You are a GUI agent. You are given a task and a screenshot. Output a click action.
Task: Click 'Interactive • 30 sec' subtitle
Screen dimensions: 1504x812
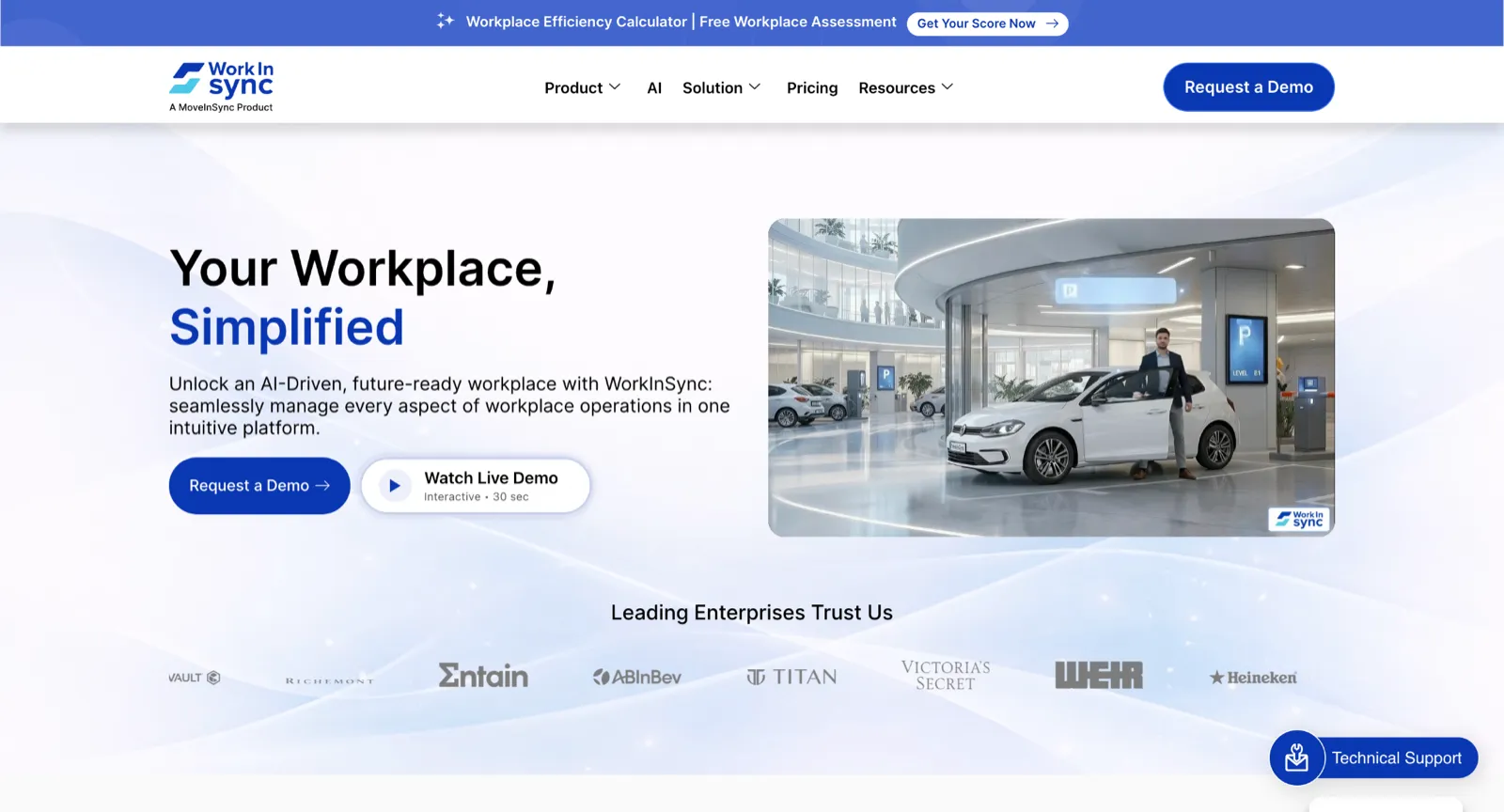476,497
